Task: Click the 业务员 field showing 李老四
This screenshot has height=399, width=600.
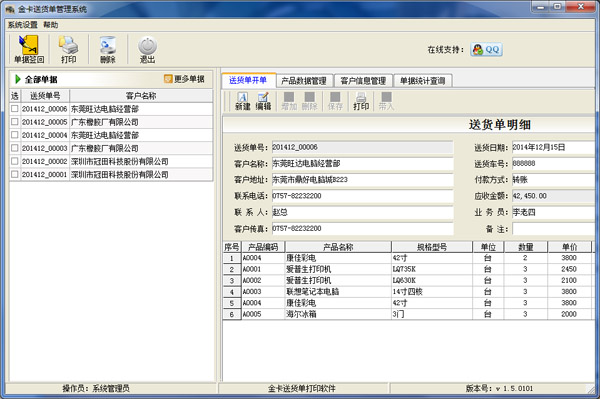Action: [x=553, y=212]
